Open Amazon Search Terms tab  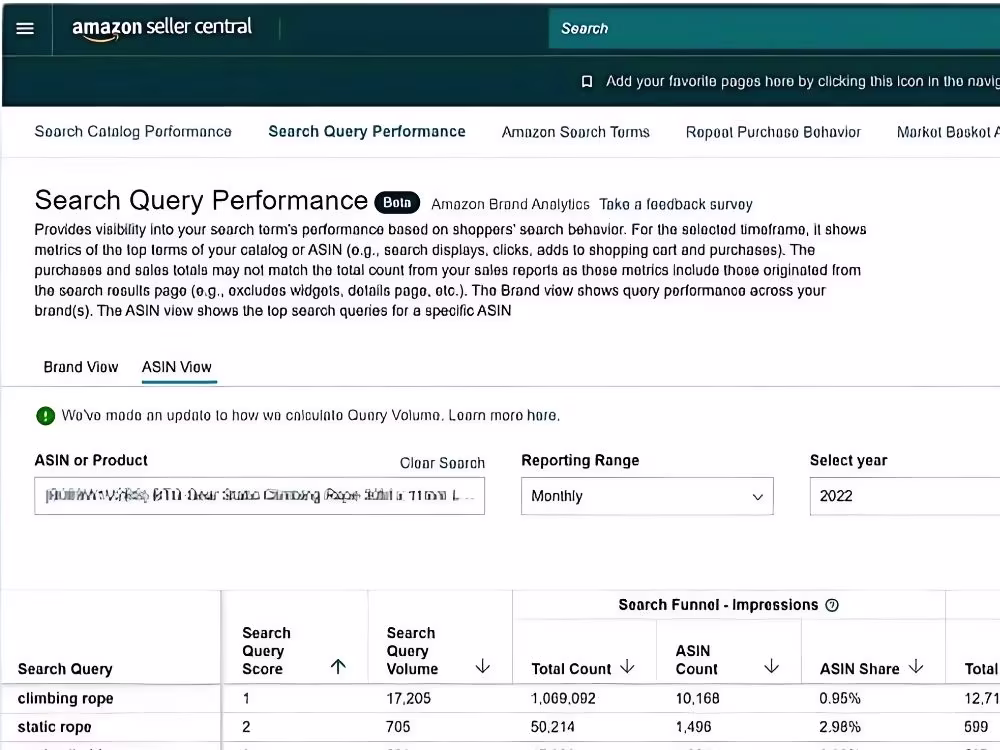[x=575, y=132]
